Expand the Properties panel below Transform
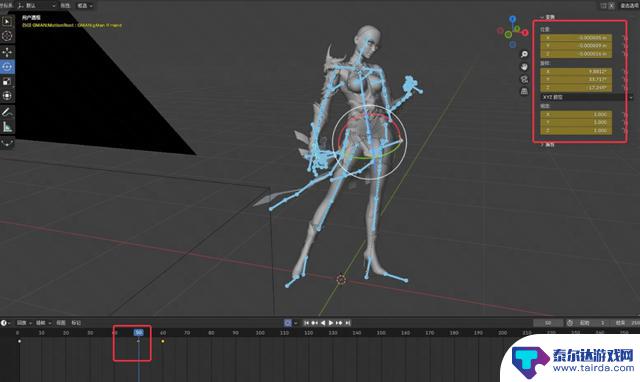This screenshot has height=382, width=640. [547, 145]
